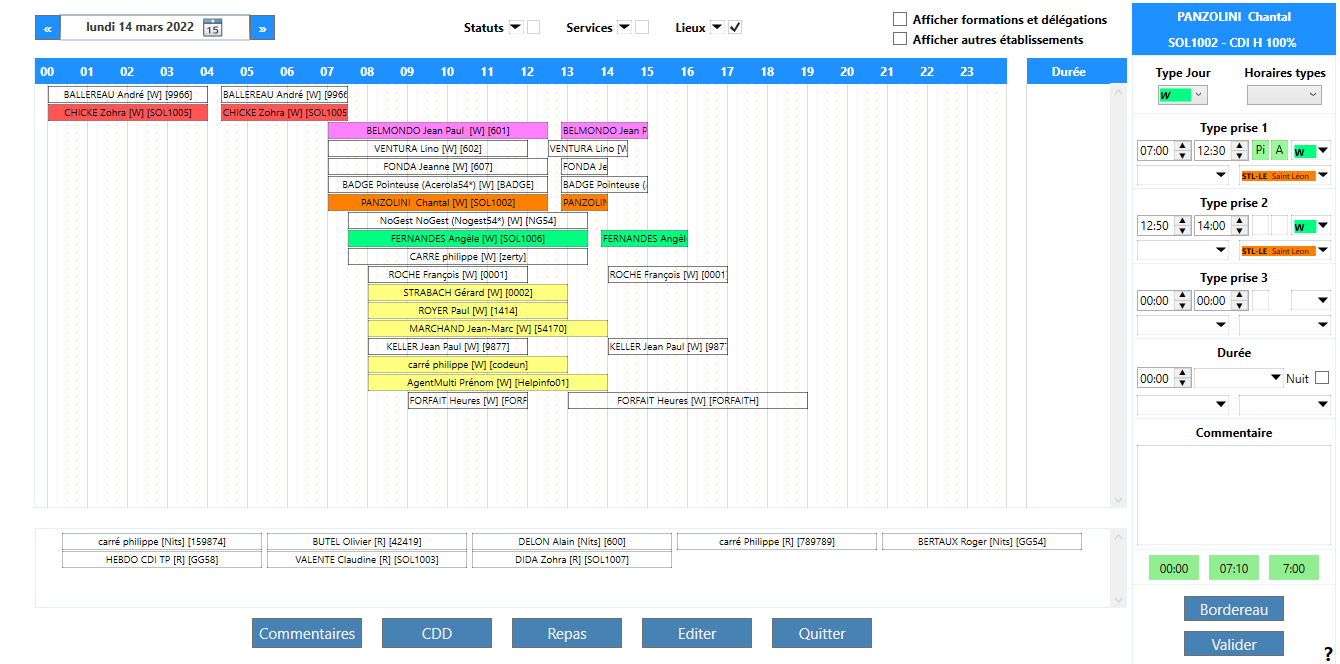Click the green A indicator in Type prise 1
Image resolution: width=1340 pixels, height=664 pixels.
tap(1279, 150)
